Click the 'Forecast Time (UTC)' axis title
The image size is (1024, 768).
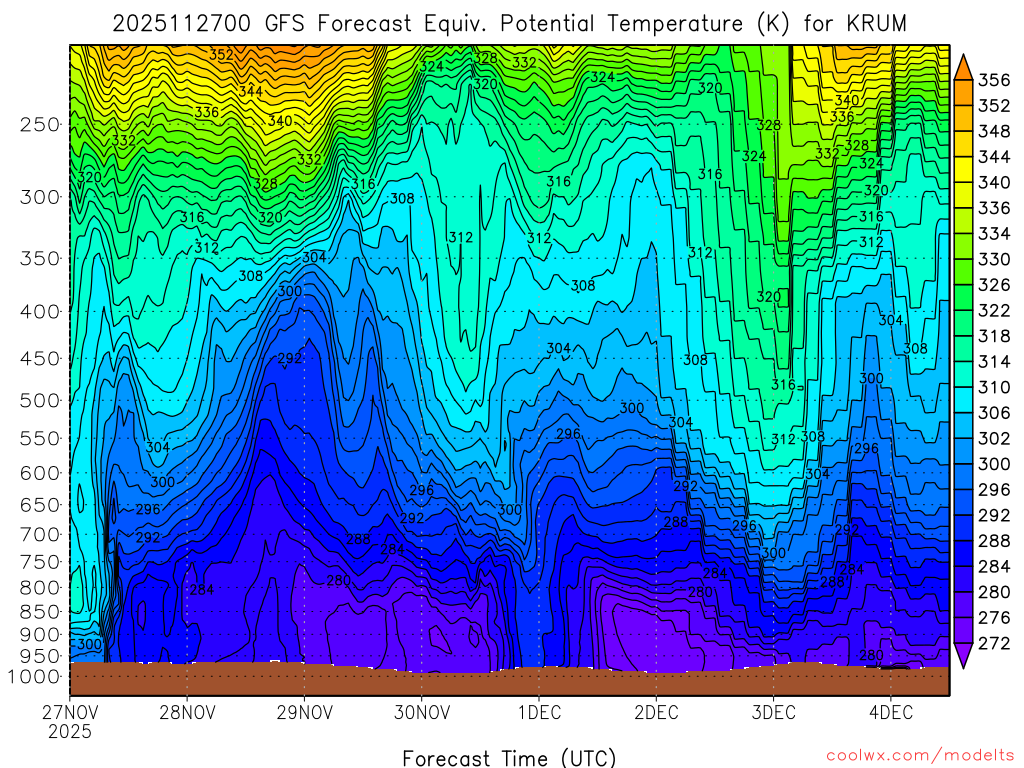[x=509, y=758]
